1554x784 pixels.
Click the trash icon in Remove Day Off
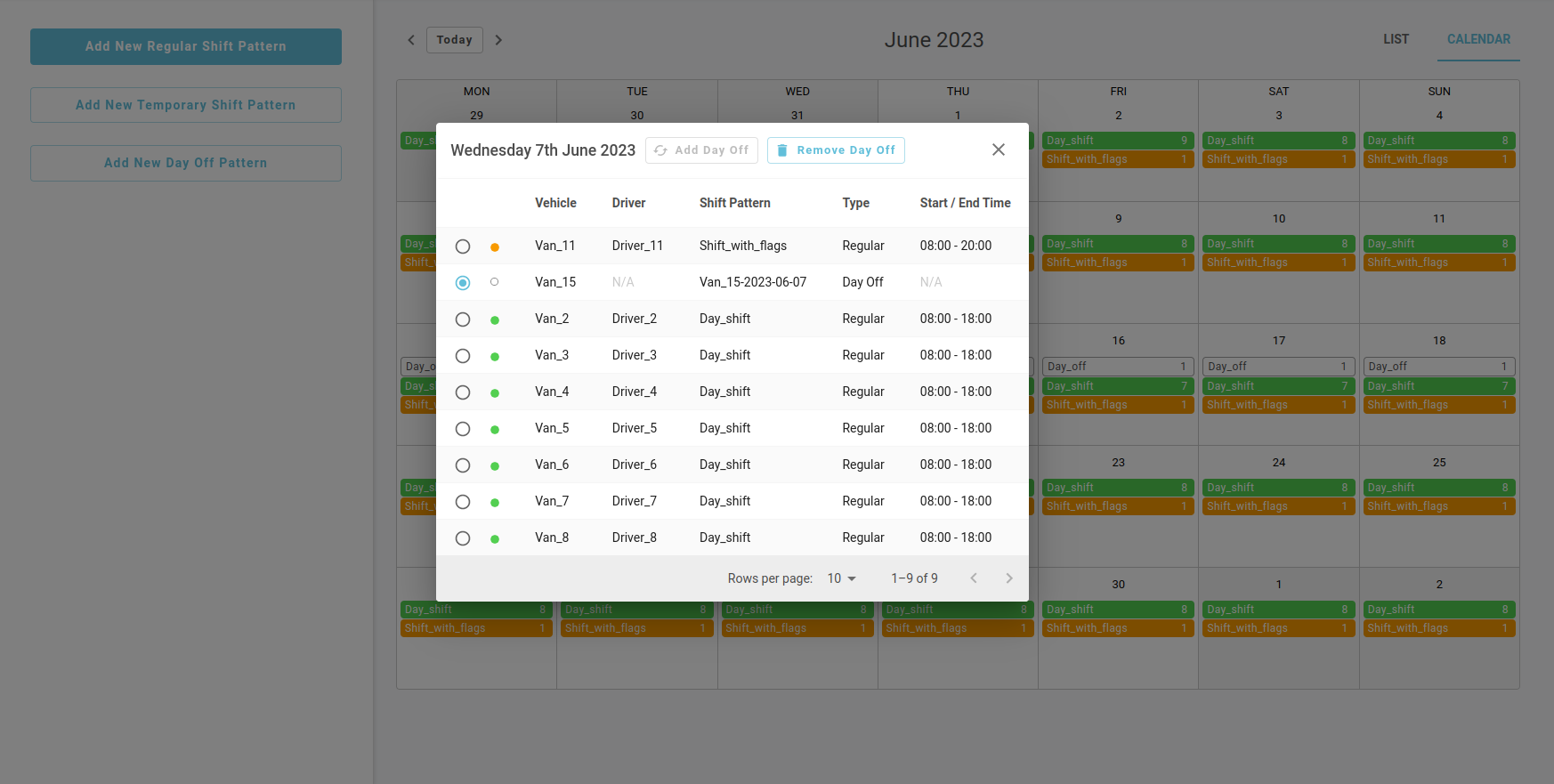point(782,150)
